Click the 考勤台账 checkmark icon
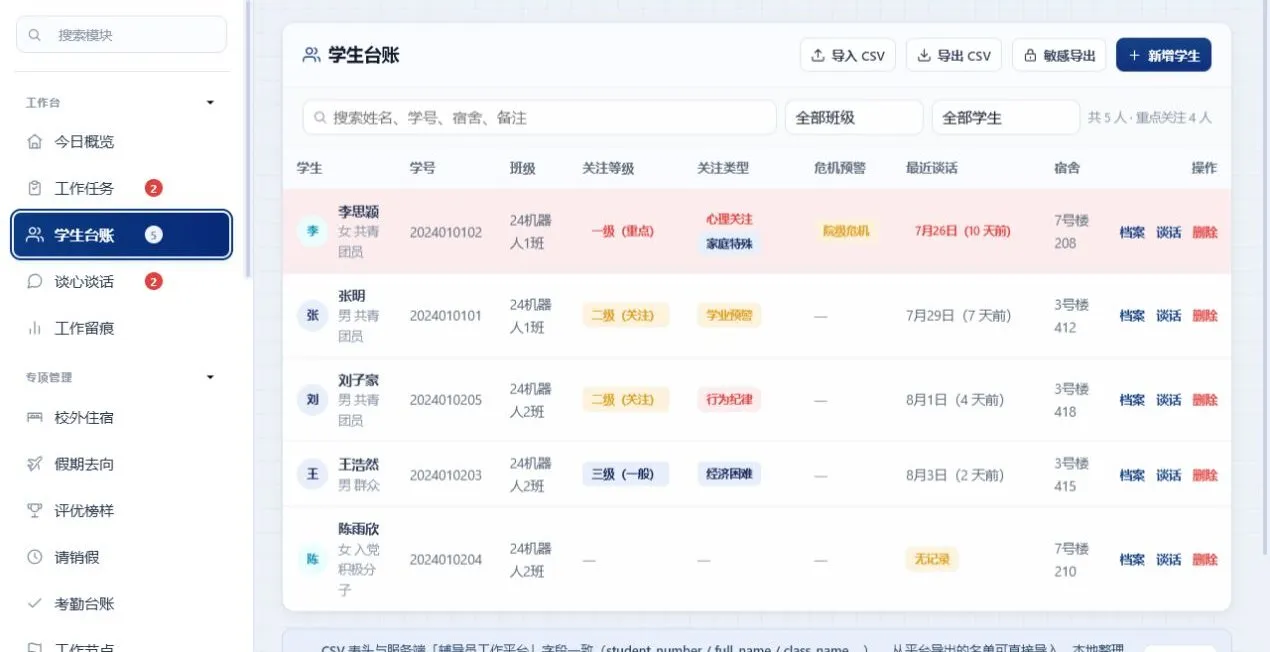Screen dimensions: 1270x652 point(35,603)
